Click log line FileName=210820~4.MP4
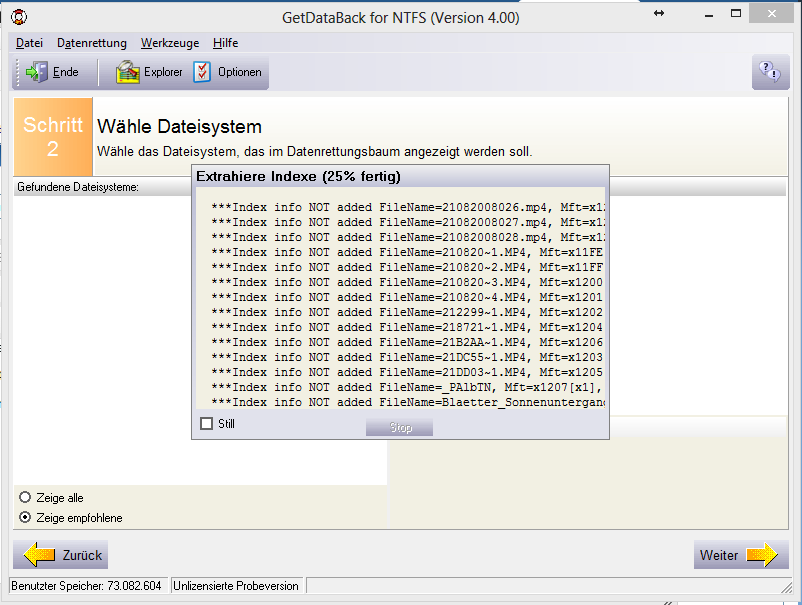802x605 pixels. (408, 297)
